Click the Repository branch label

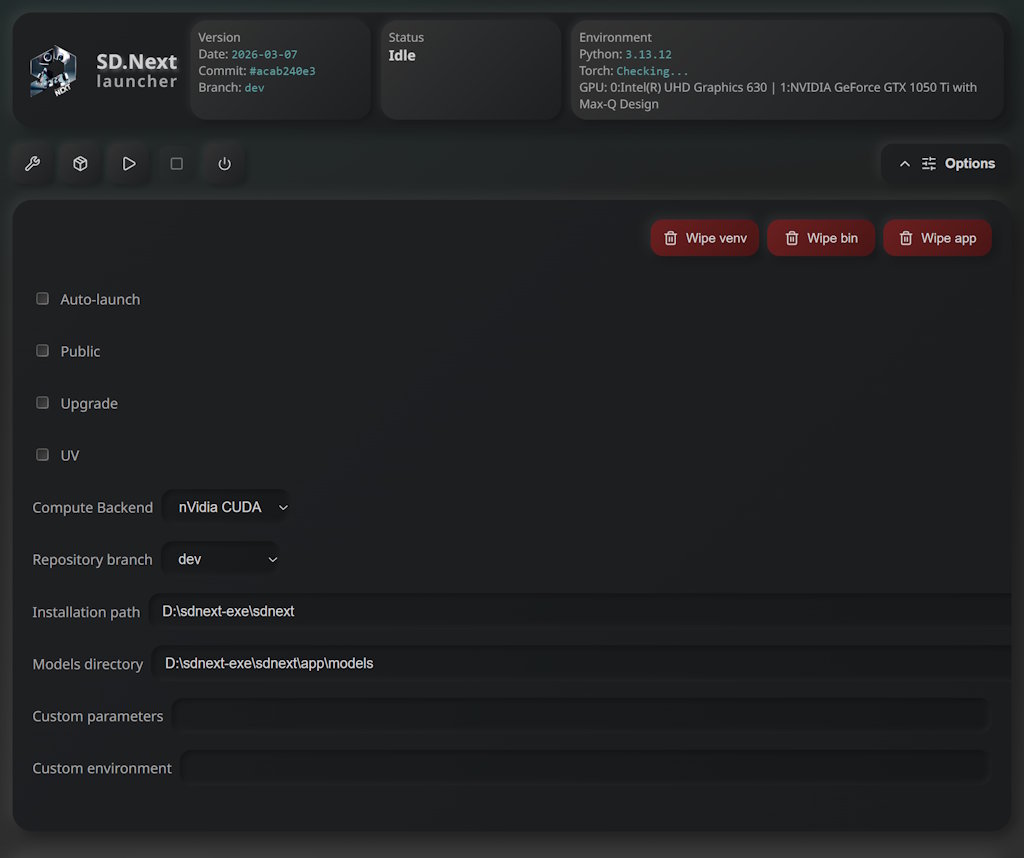click(x=92, y=560)
